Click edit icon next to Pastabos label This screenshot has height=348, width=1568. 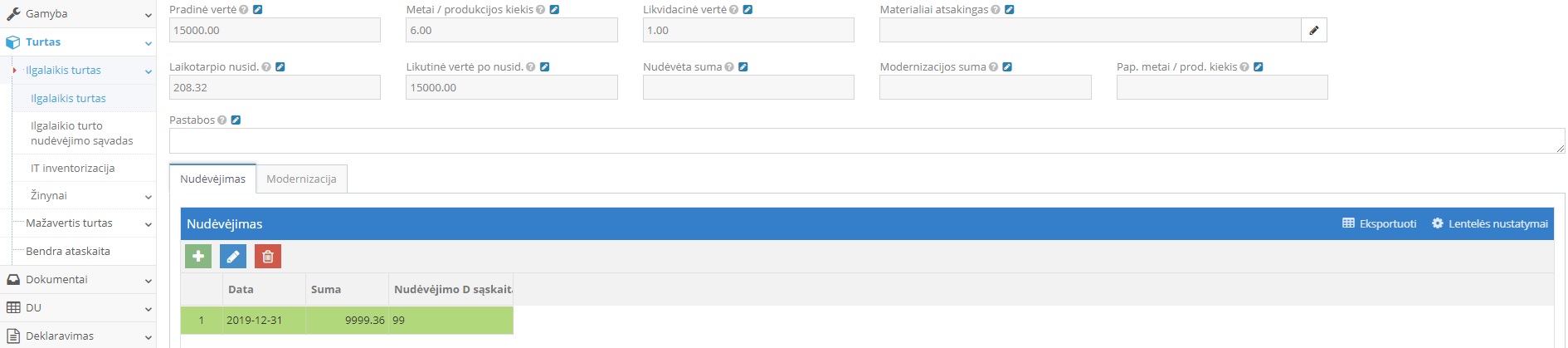coord(236,120)
